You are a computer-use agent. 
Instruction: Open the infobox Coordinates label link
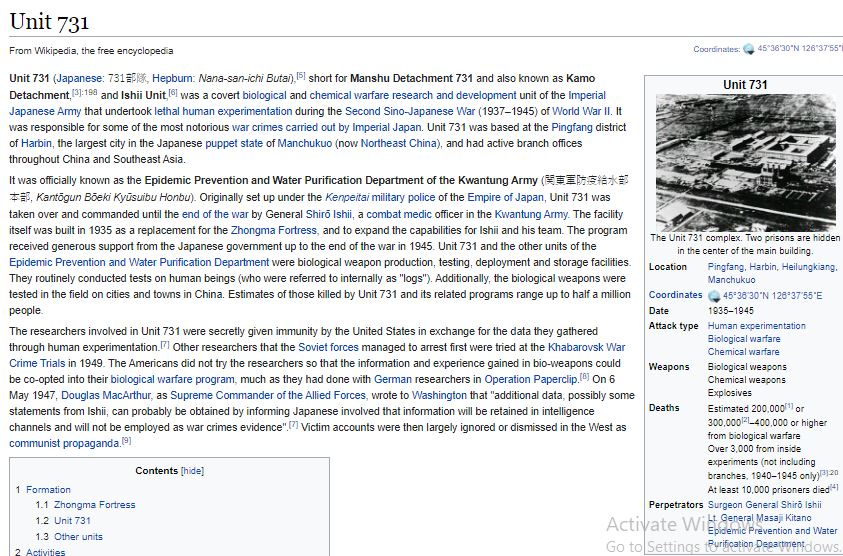[x=675, y=295]
